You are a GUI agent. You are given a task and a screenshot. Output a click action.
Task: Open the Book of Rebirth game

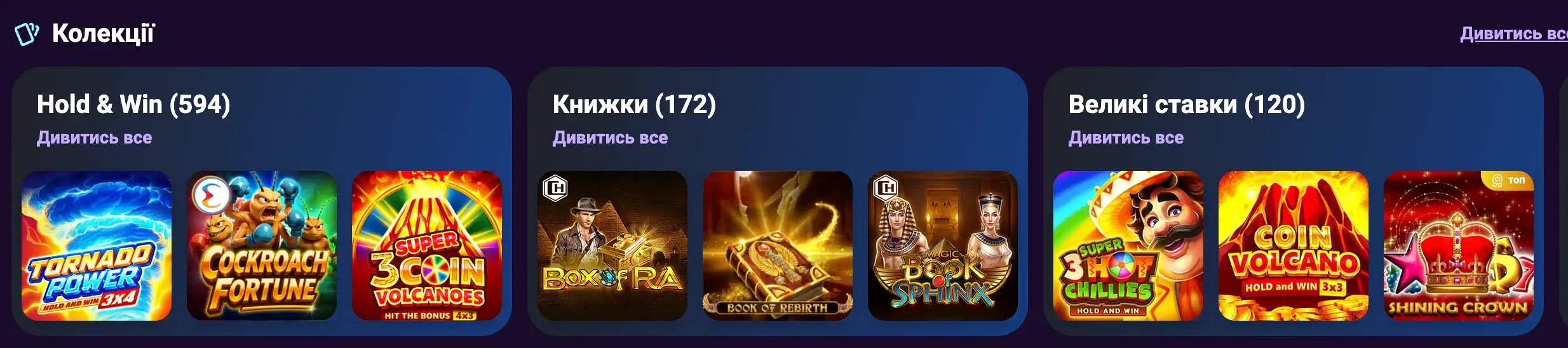click(x=778, y=246)
